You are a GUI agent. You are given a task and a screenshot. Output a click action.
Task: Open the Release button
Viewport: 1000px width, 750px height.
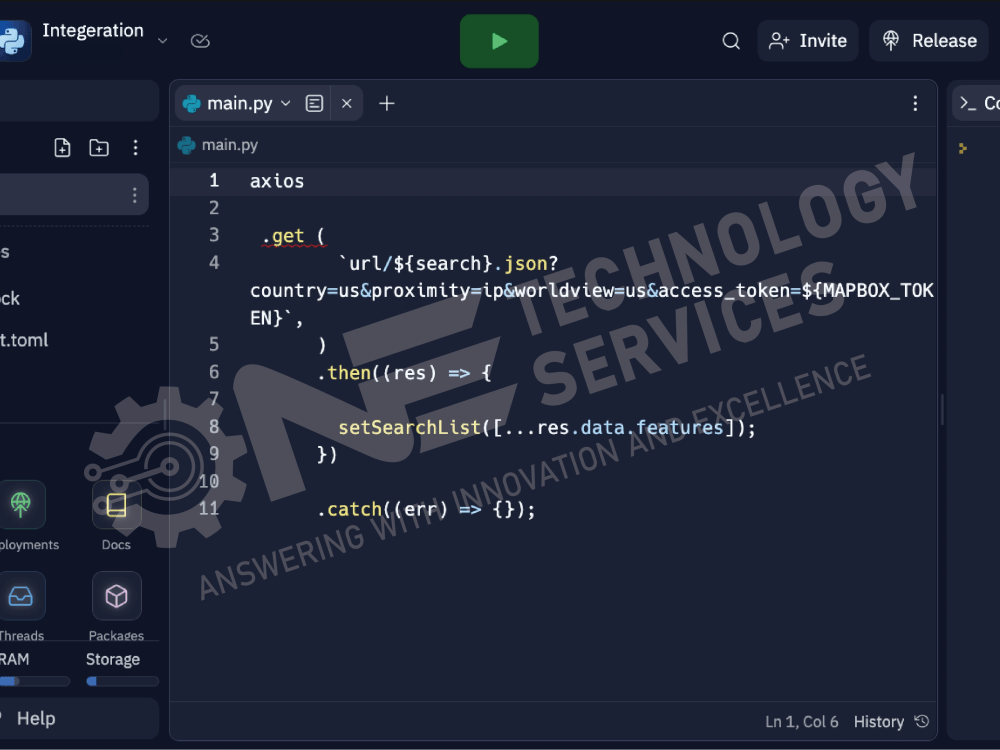click(x=929, y=41)
